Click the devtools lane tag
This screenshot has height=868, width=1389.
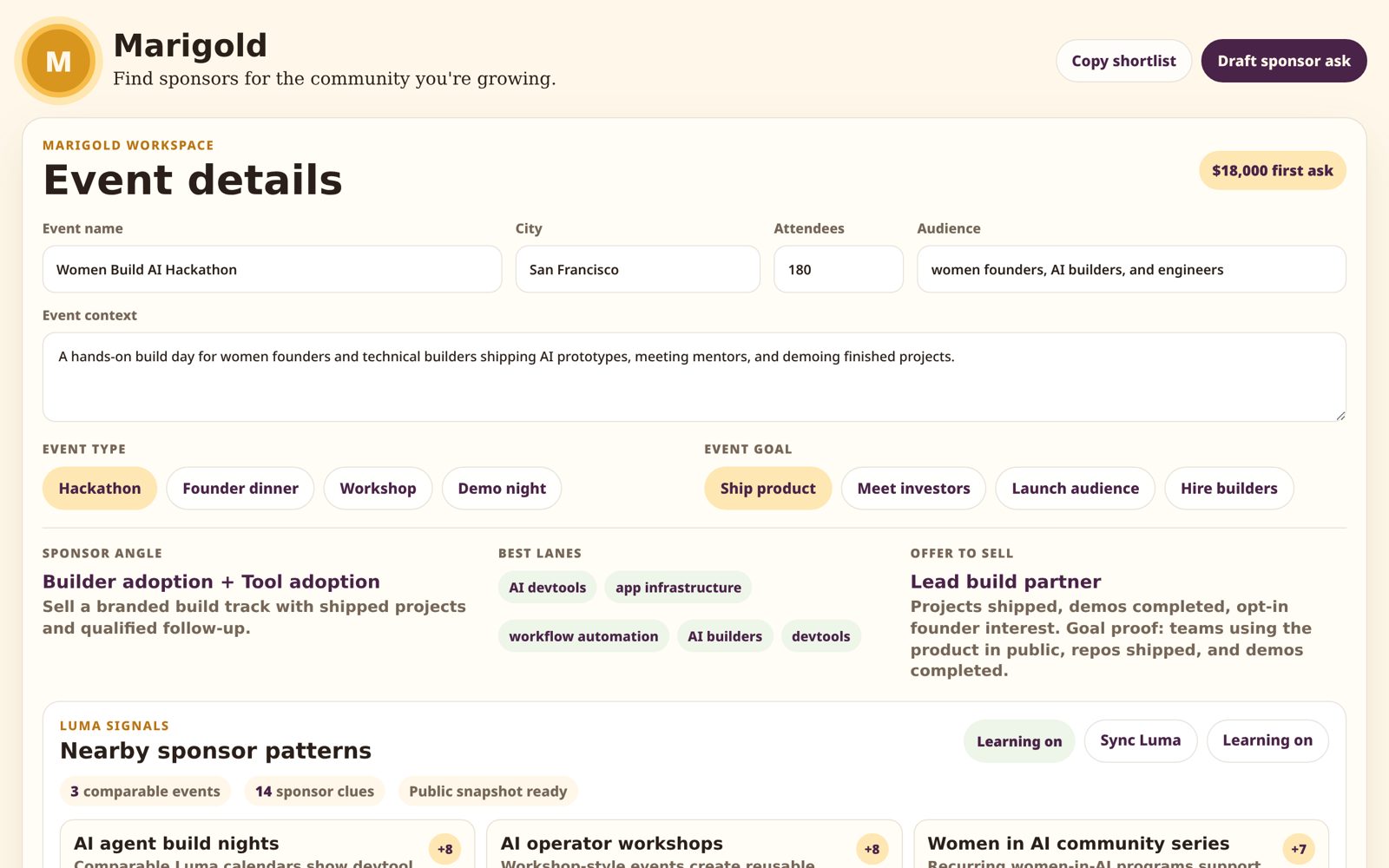pos(820,636)
